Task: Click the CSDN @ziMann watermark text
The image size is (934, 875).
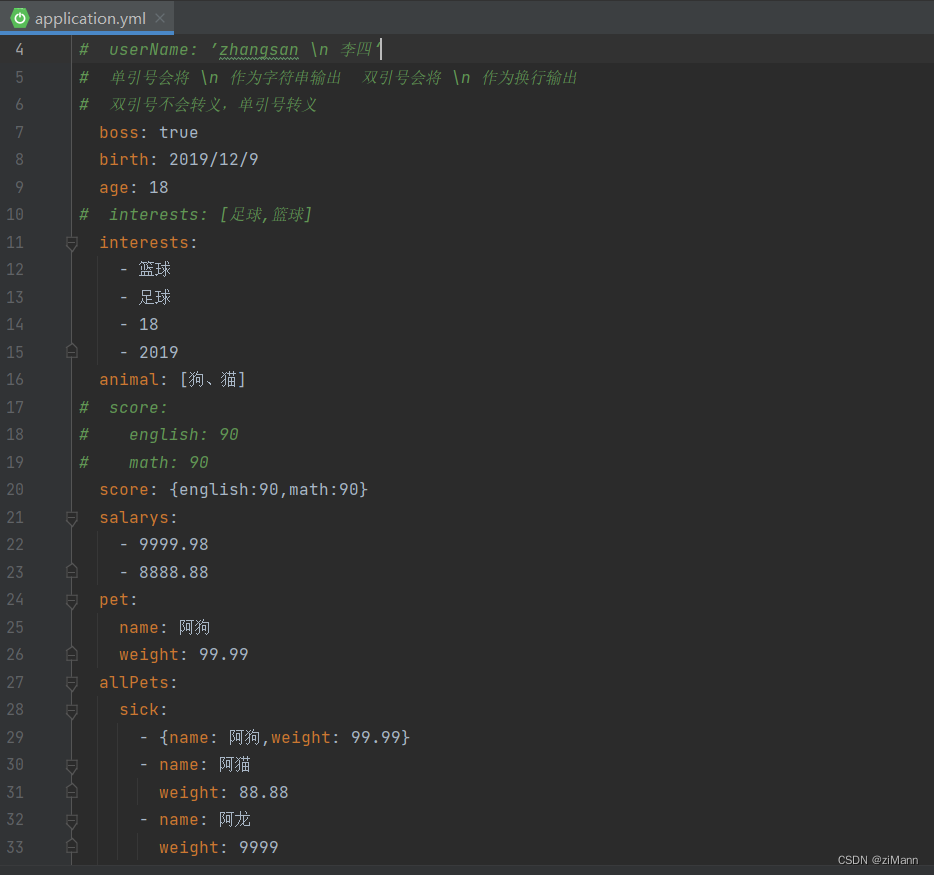Action: pos(877,859)
